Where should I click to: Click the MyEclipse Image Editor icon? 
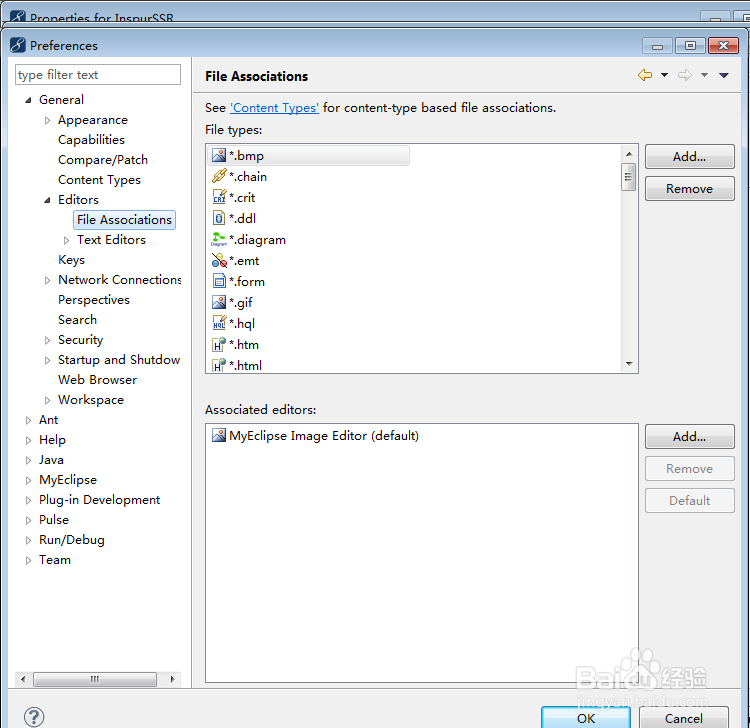219,435
